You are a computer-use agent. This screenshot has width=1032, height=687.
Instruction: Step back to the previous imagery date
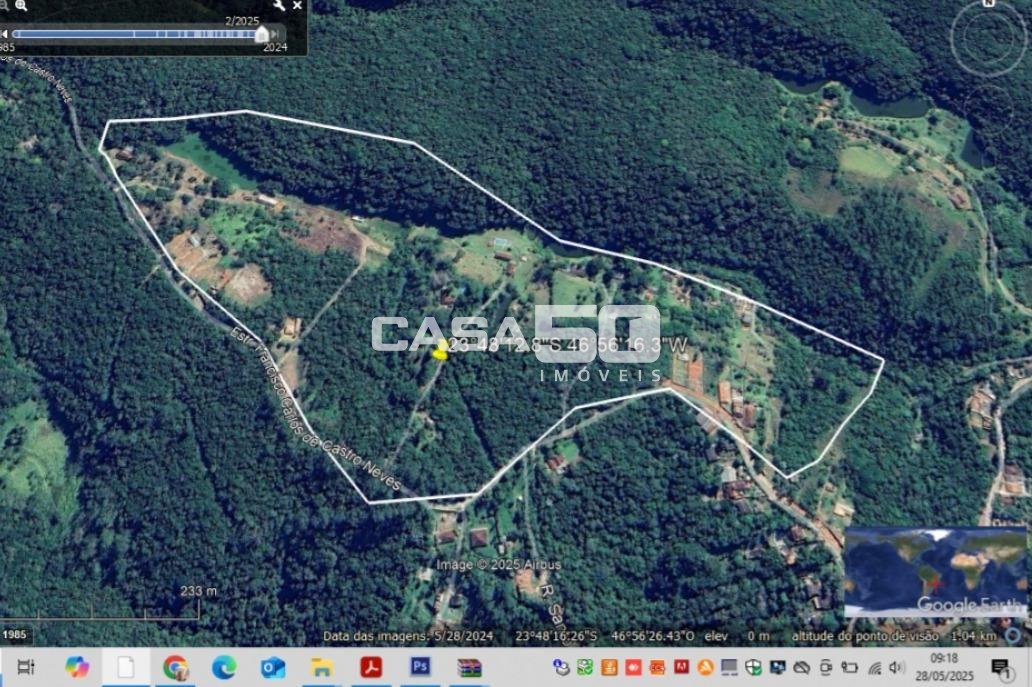click(x=5, y=34)
